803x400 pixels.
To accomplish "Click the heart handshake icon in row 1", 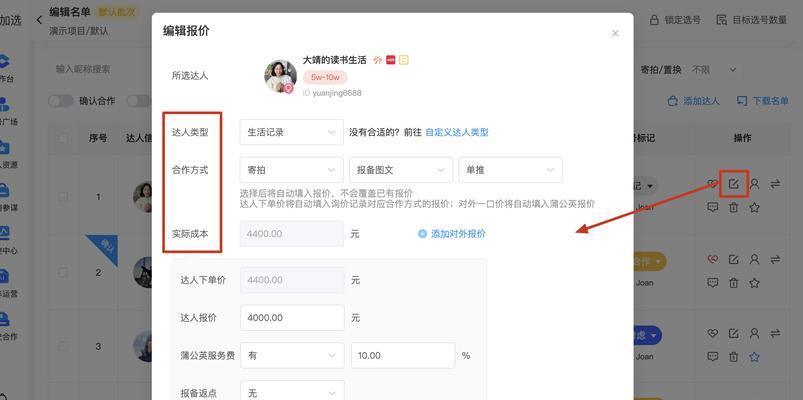I will tap(713, 184).
